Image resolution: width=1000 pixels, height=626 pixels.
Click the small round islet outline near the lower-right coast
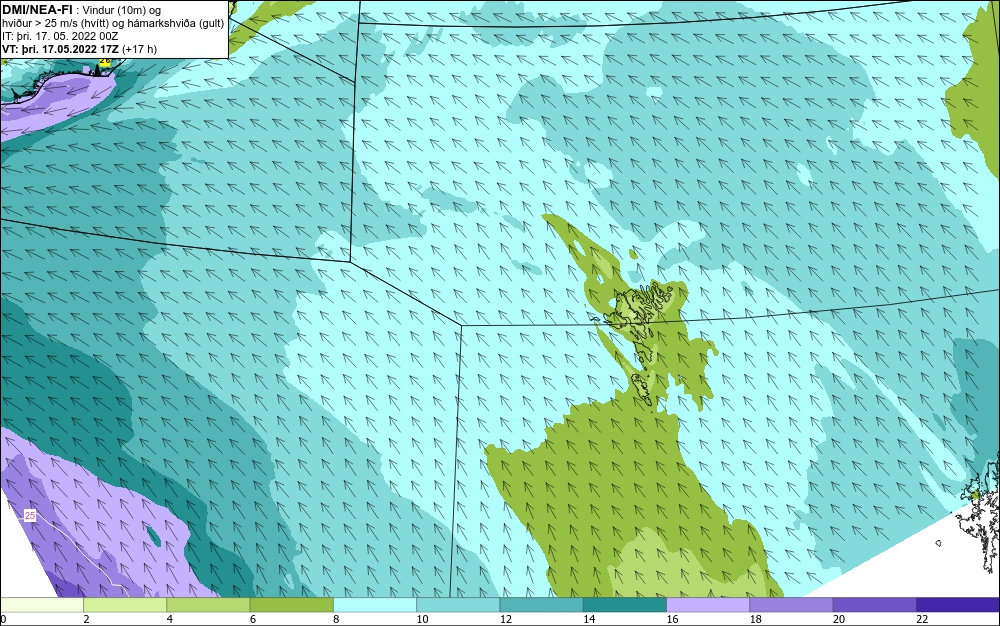(x=939, y=543)
